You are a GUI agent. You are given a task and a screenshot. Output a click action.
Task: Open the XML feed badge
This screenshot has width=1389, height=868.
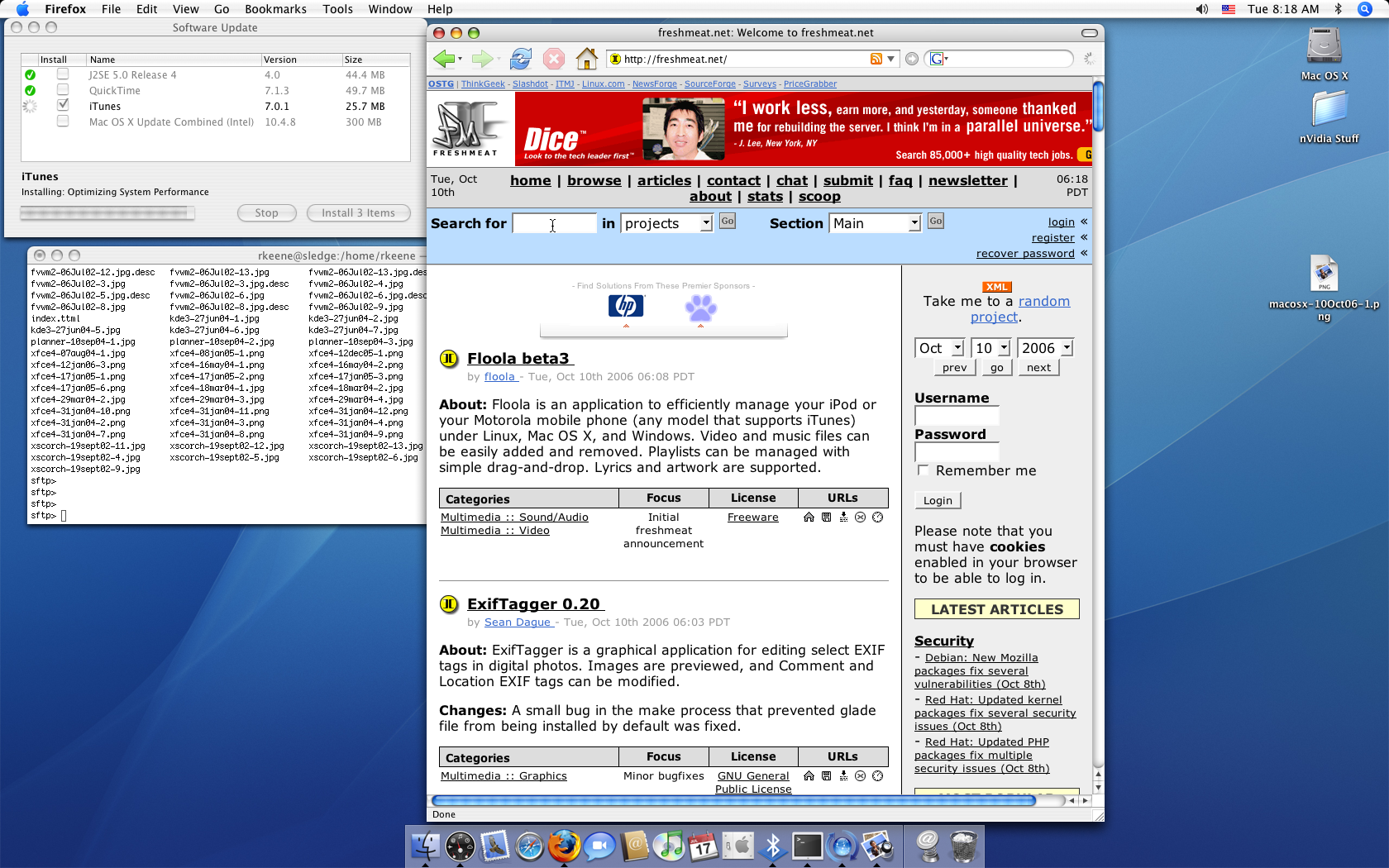coord(996,287)
